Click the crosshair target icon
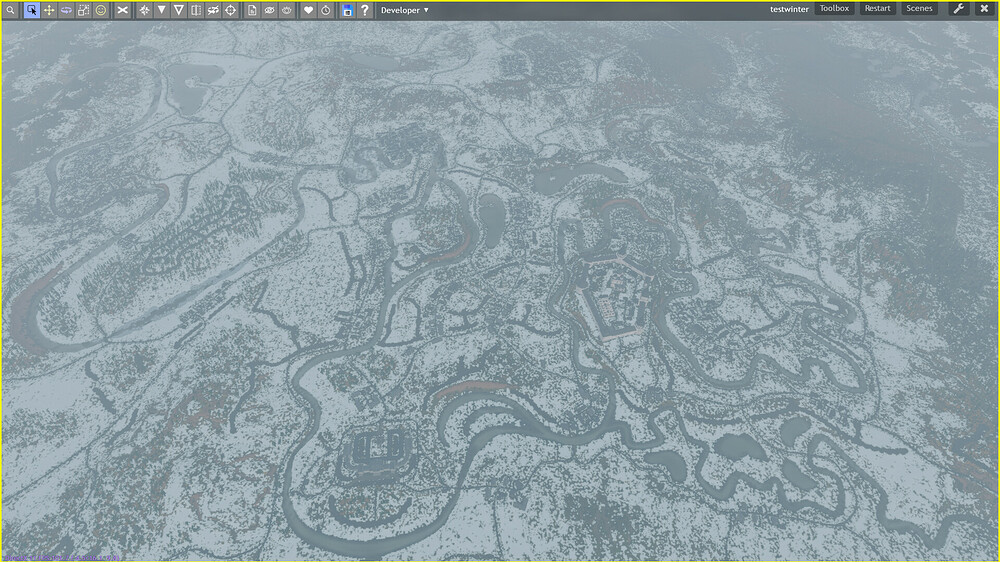1000x562 pixels. (x=230, y=10)
